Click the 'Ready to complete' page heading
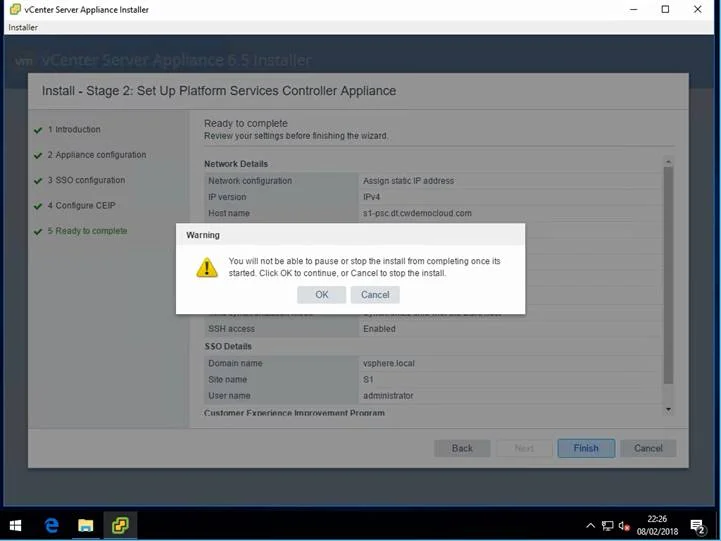Viewport: 721px width, 541px height. [x=246, y=123]
